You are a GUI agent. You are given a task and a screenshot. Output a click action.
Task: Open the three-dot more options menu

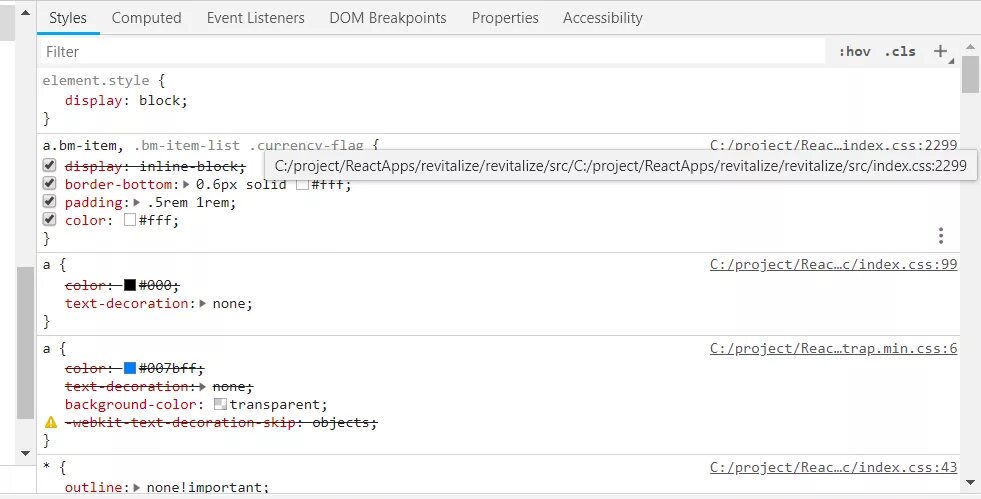tap(941, 236)
